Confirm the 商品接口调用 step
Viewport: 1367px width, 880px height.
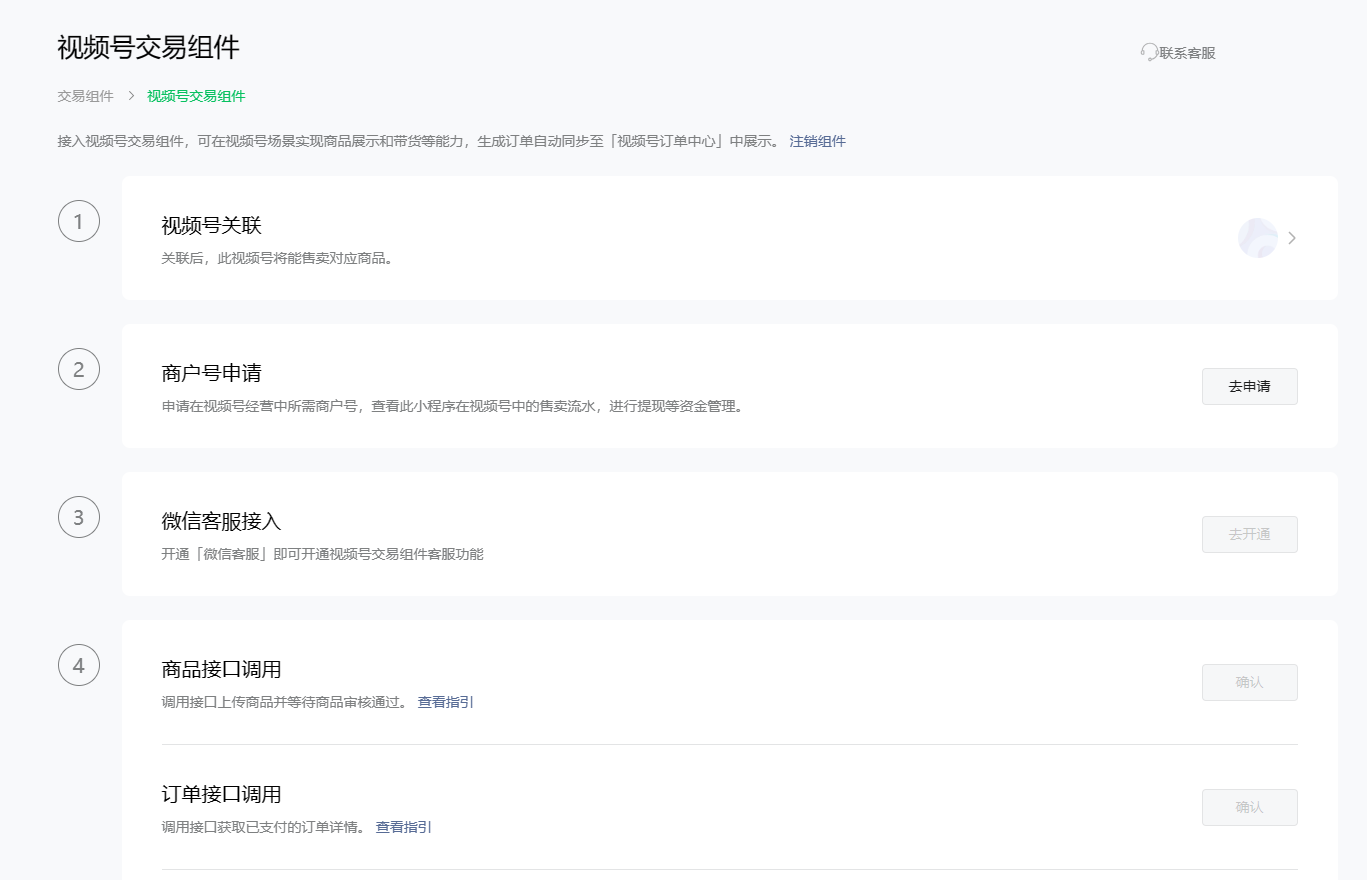pyautogui.click(x=1249, y=682)
